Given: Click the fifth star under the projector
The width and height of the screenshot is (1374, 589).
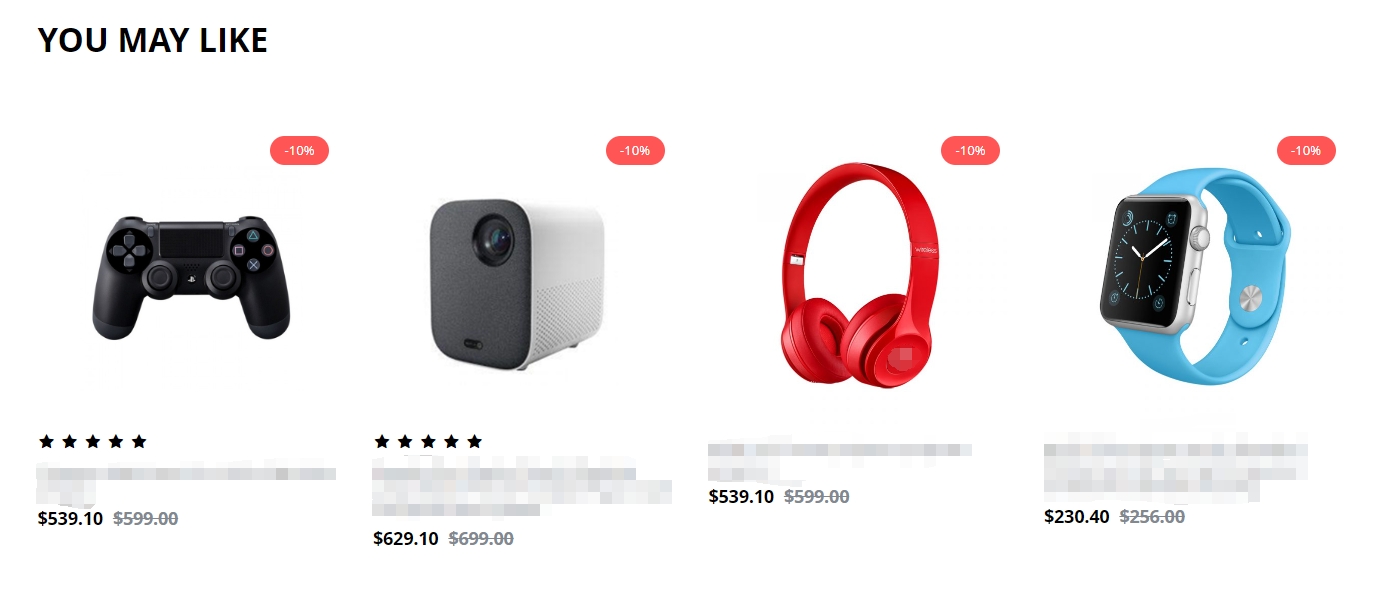Looking at the screenshot, I should click(x=475, y=441).
